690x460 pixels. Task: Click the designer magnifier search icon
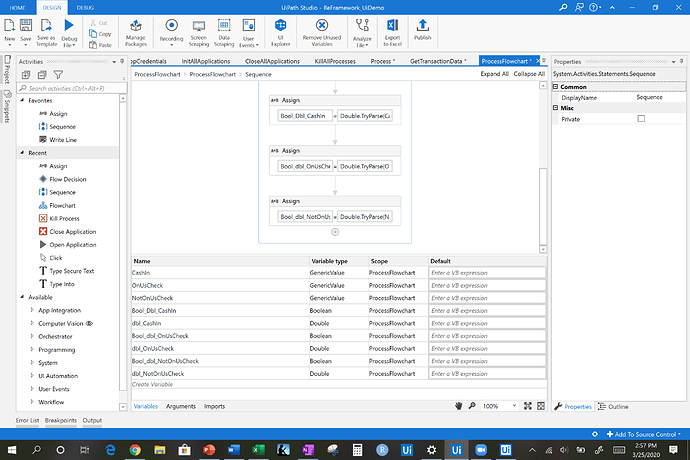[x=472, y=406]
